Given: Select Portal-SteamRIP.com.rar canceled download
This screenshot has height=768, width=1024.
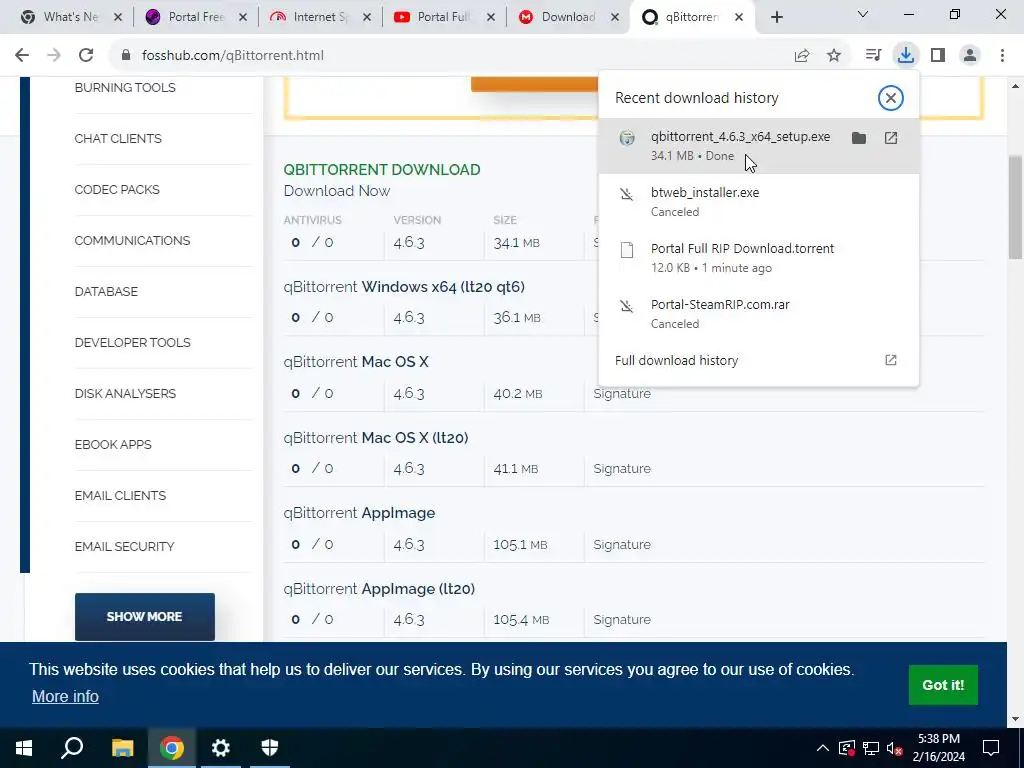Looking at the screenshot, I should [x=758, y=313].
